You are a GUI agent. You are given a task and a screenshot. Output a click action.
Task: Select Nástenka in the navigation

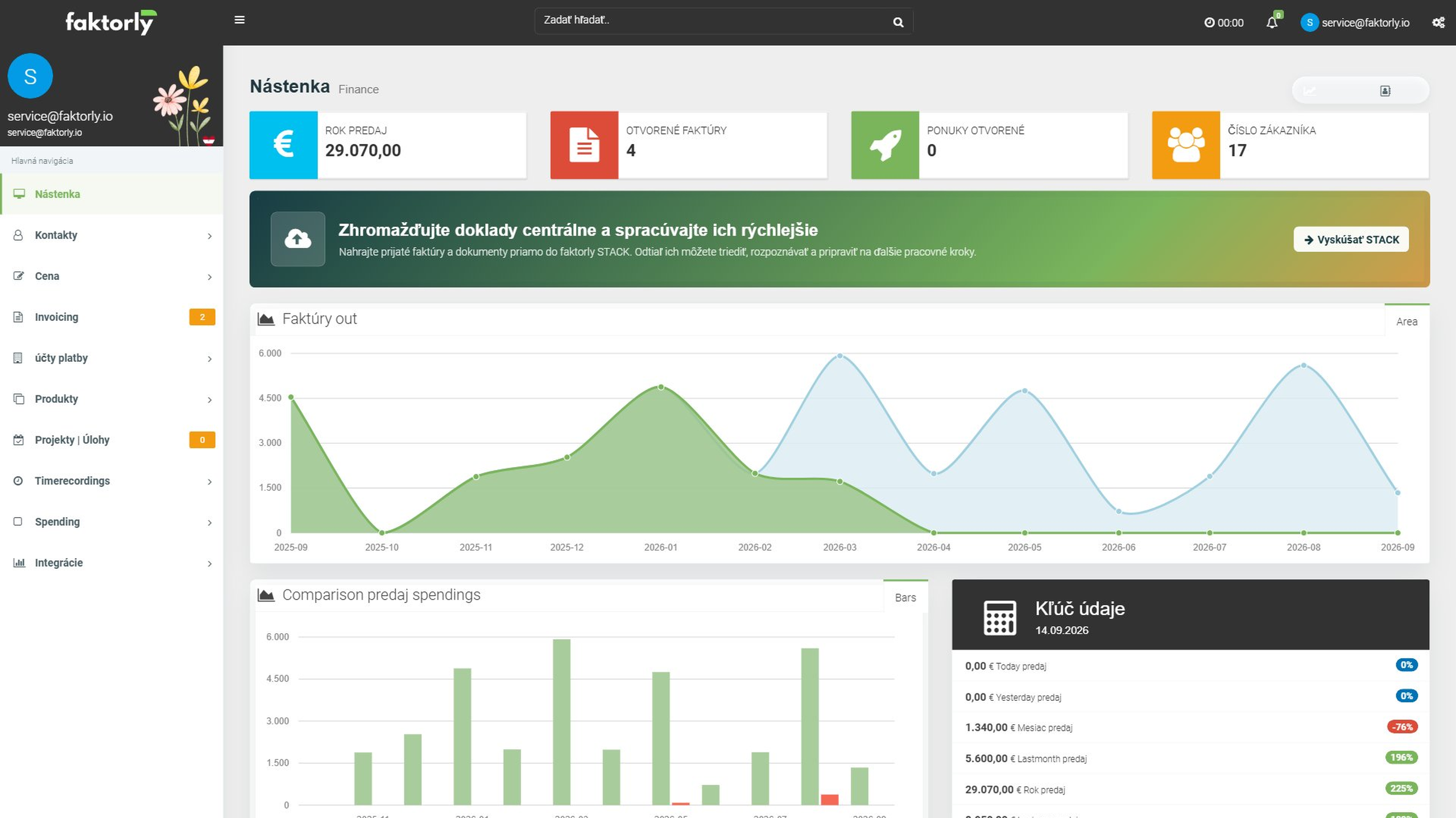click(x=111, y=194)
